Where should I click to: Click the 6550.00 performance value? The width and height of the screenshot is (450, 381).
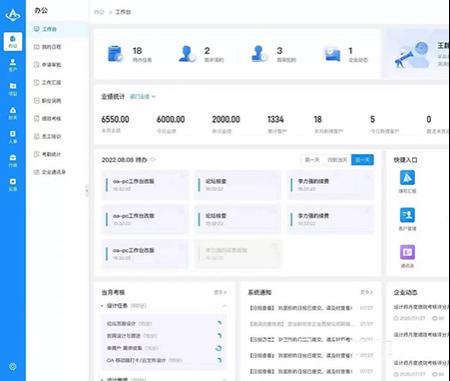tap(115, 119)
